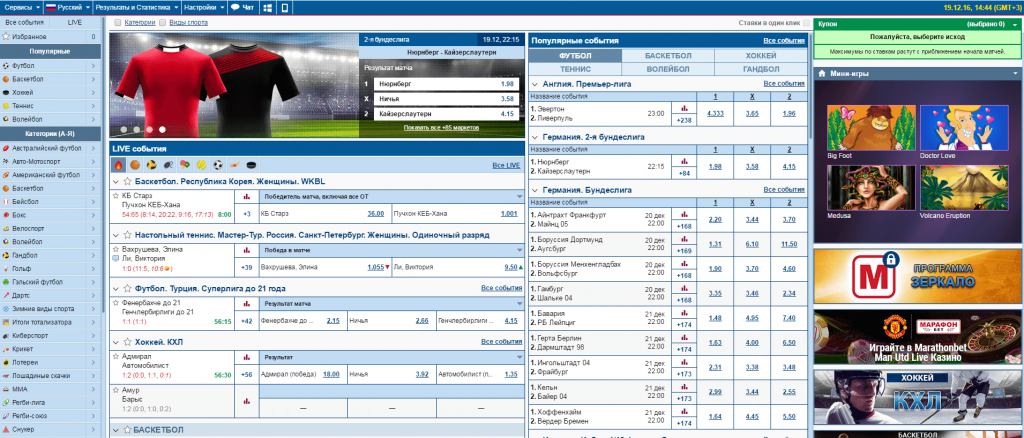Image resolution: width=1024 pixels, height=438 pixels.
Task: Filter LIVE events by ice hockey puck icon
Action: [252, 165]
